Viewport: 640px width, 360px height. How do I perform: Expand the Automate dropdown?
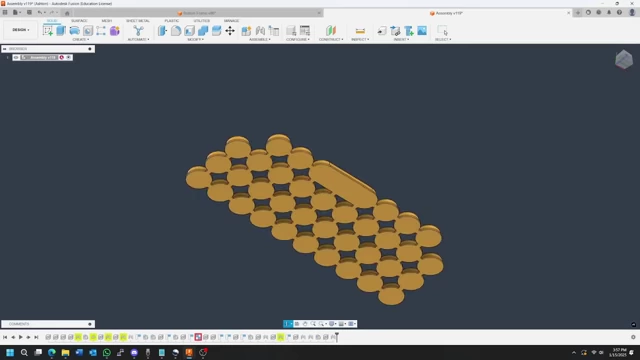[138, 40]
